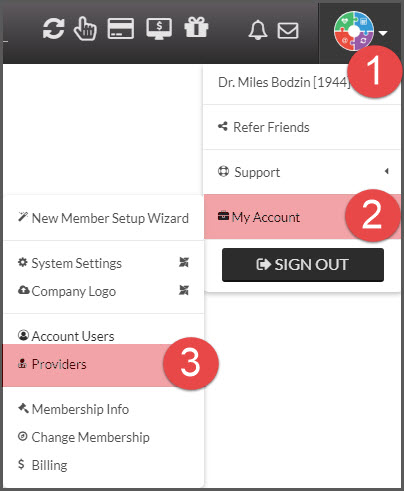Click the pointing hand icon in toolbar
The image size is (404, 491).
click(x=85, y=29)
